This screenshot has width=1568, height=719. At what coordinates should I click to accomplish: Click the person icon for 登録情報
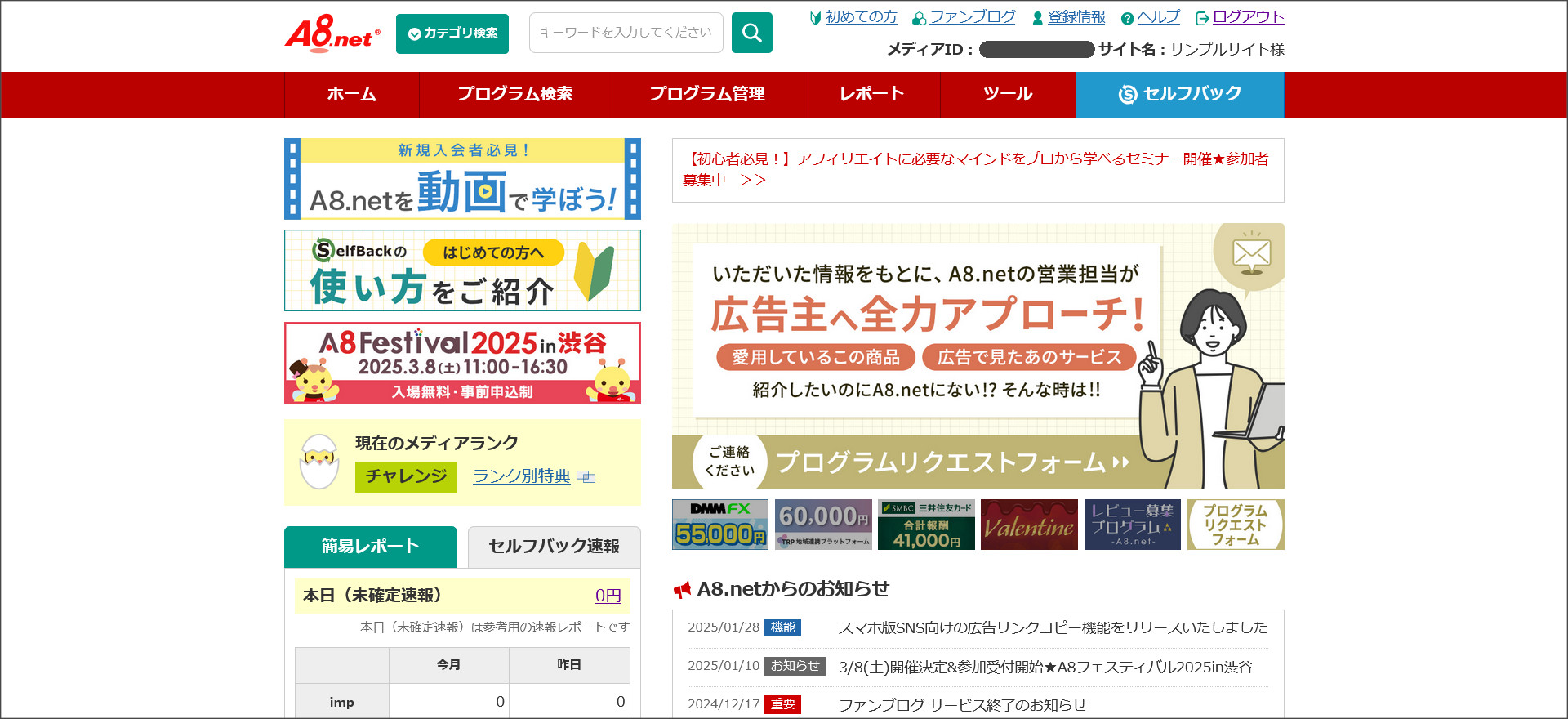pyautogui.click(x=1038, y=18)
